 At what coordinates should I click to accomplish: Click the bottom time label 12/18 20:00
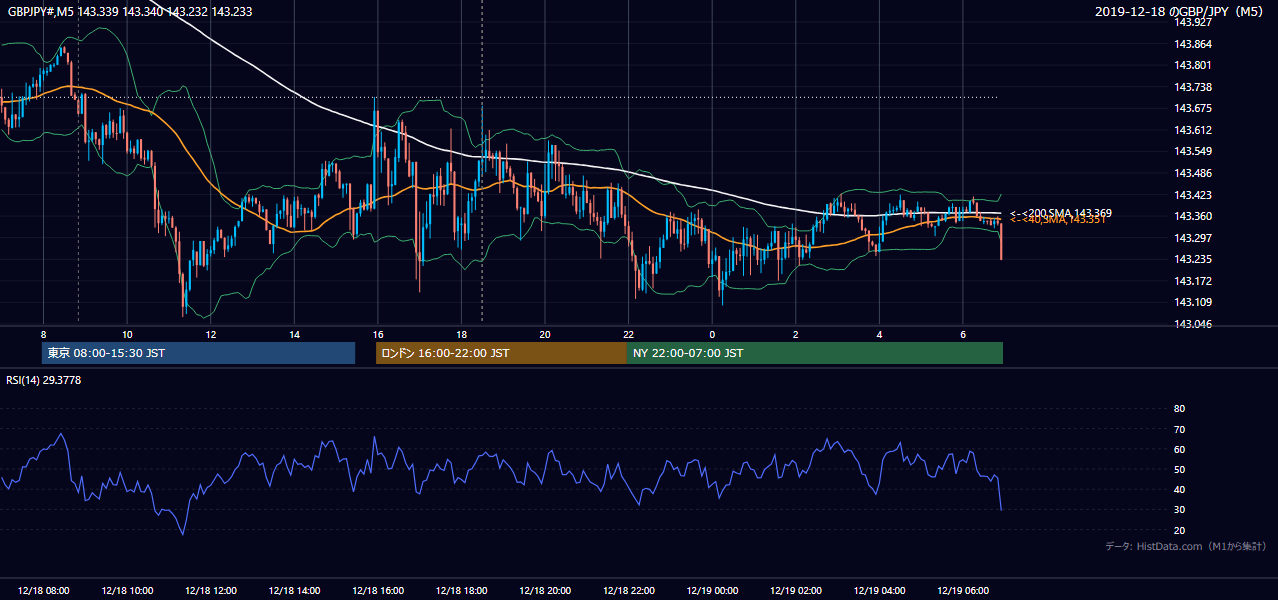coord(545,591)
